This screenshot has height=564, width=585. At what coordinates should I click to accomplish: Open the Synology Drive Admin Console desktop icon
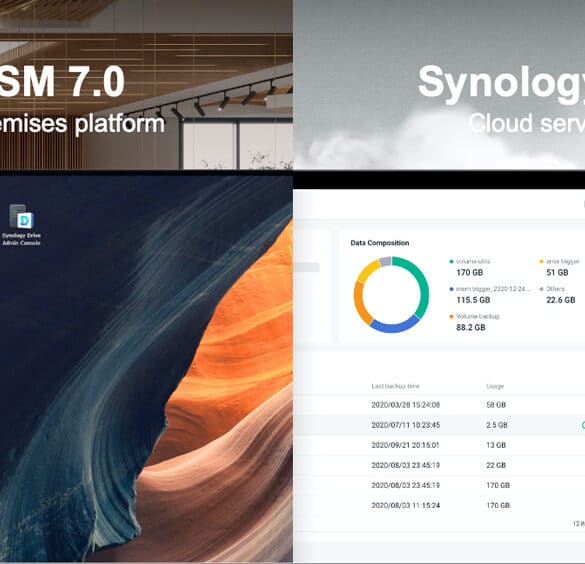21,225
